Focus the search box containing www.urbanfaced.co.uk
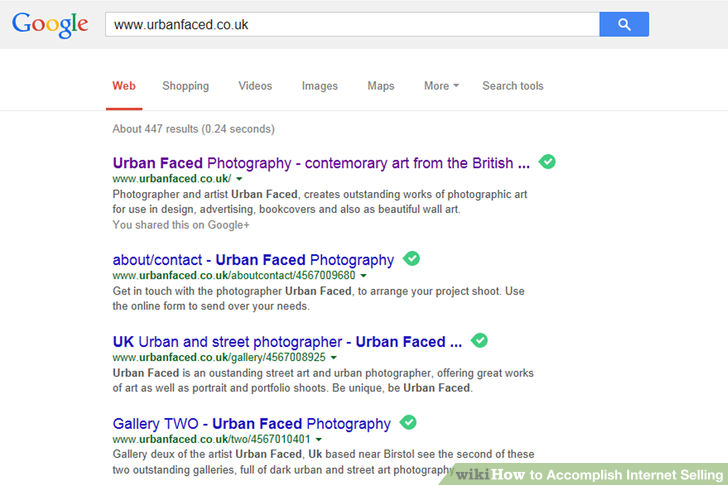728x485 pixels. tap(352, 24)
